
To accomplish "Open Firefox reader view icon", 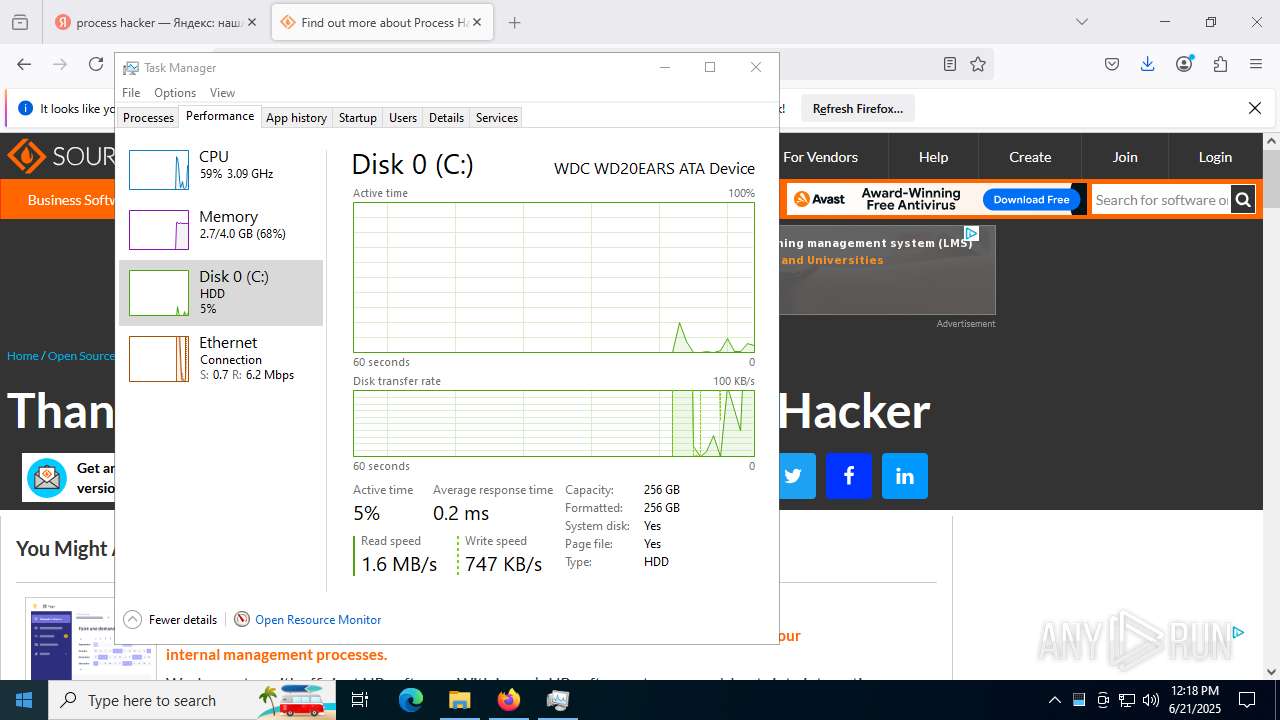I will pyautogui.click(x=950, y=64).
